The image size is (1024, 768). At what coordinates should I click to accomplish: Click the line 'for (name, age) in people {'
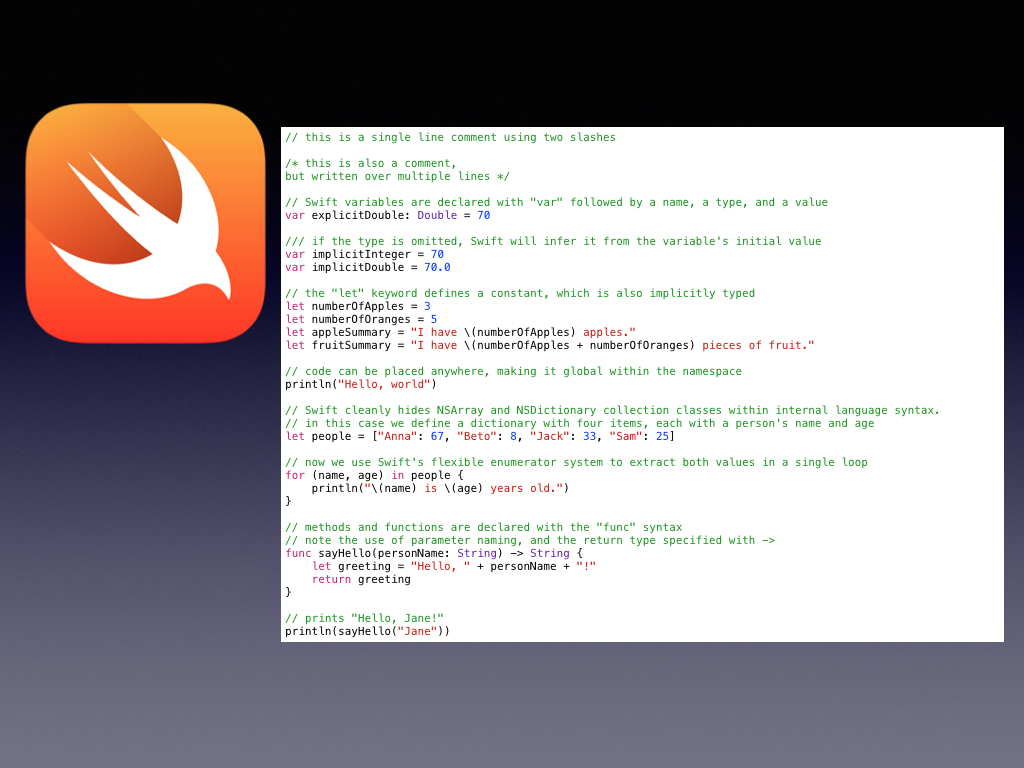[374, 475]
